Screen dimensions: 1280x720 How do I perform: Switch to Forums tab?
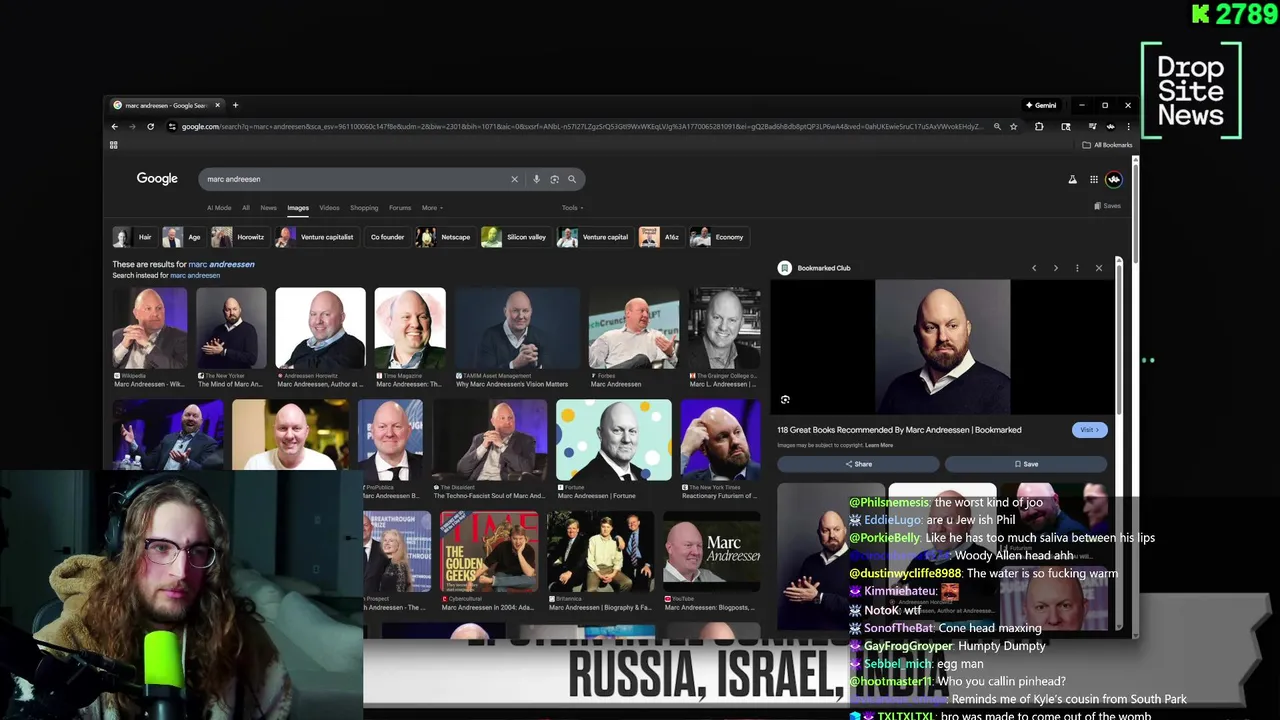pos(400,208)
